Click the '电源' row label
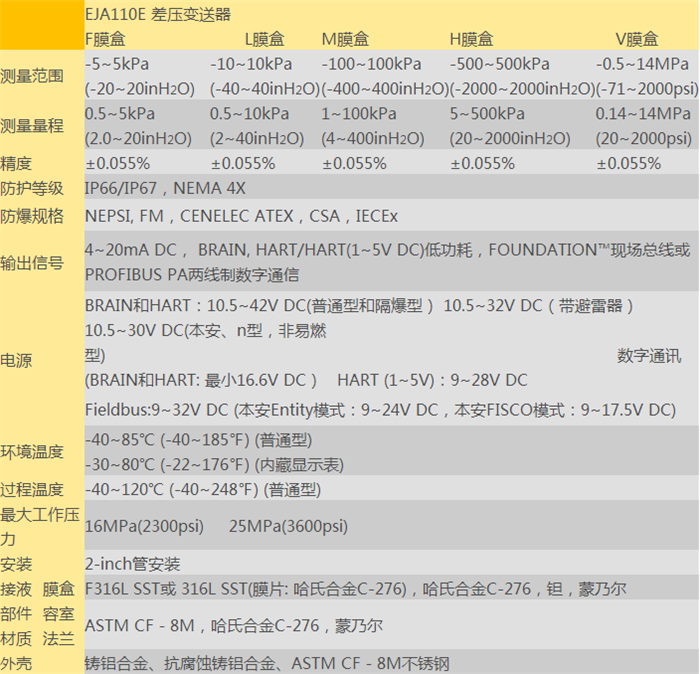This screenshot has width=700, height=674. [16, 360]
